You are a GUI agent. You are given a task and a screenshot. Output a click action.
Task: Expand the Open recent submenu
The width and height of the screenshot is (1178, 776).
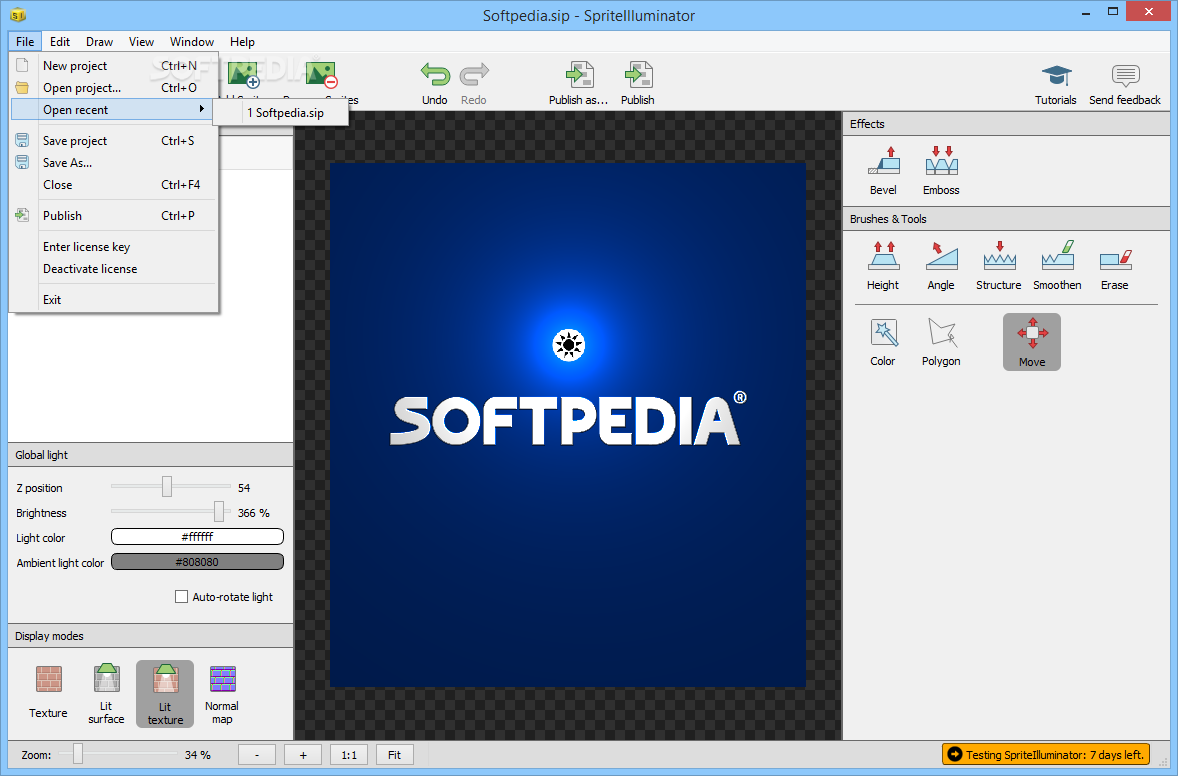click(114, 110)
